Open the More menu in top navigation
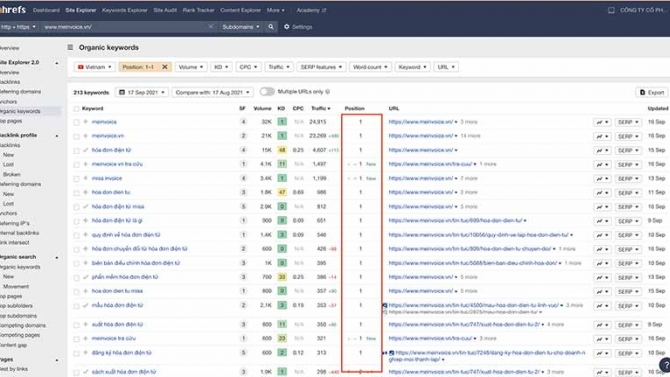Screen dimensions: 670x377 276,10
